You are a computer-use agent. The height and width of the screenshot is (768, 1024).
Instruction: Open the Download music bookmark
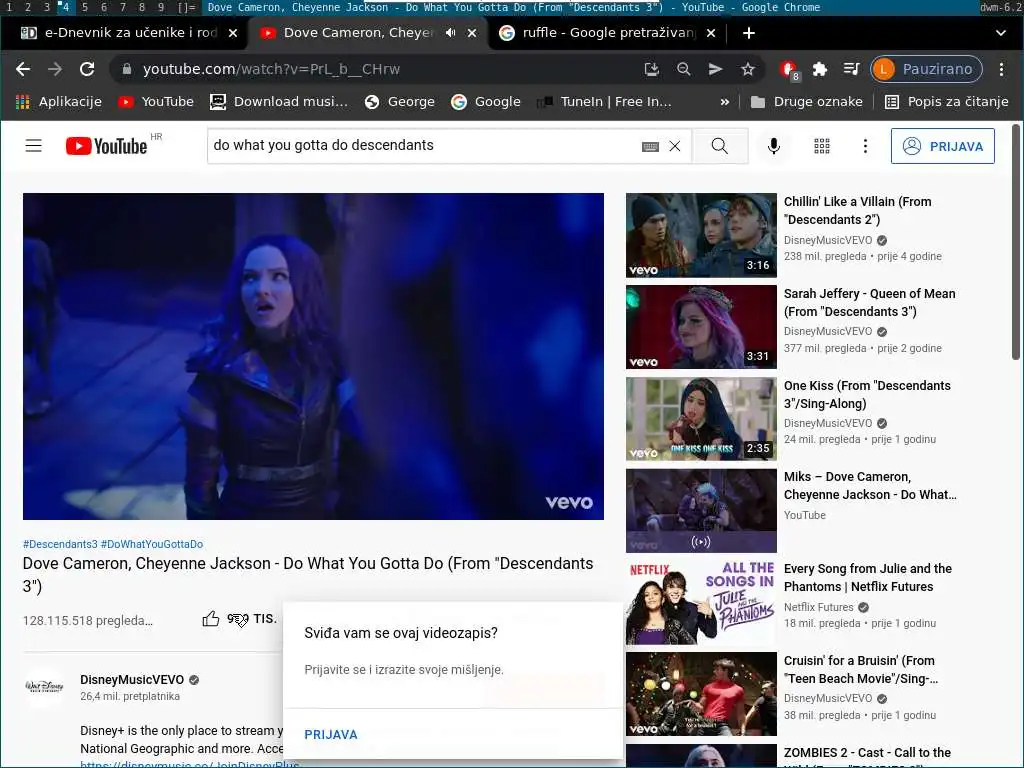(279, 101)
